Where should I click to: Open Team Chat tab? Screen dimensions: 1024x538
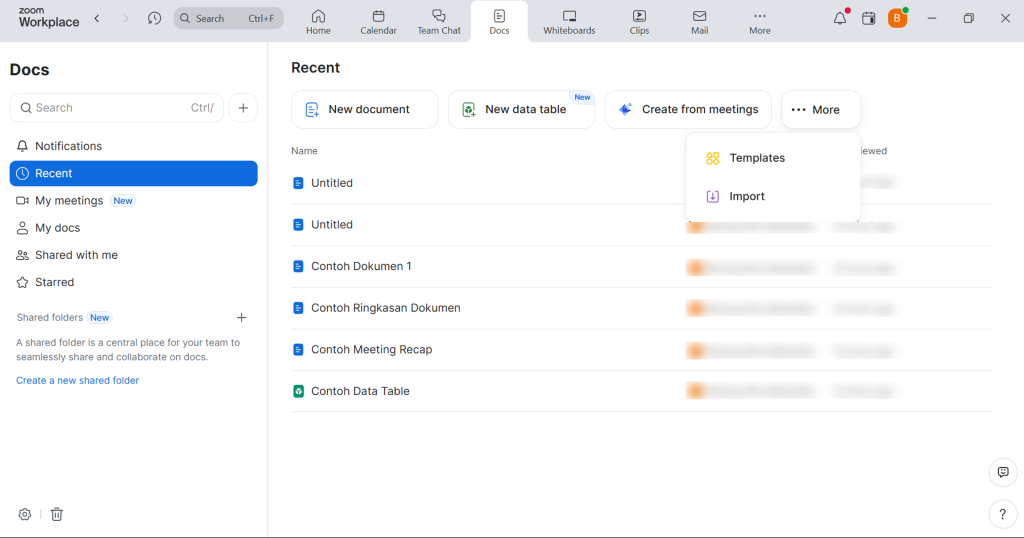[x=439, y=22]
